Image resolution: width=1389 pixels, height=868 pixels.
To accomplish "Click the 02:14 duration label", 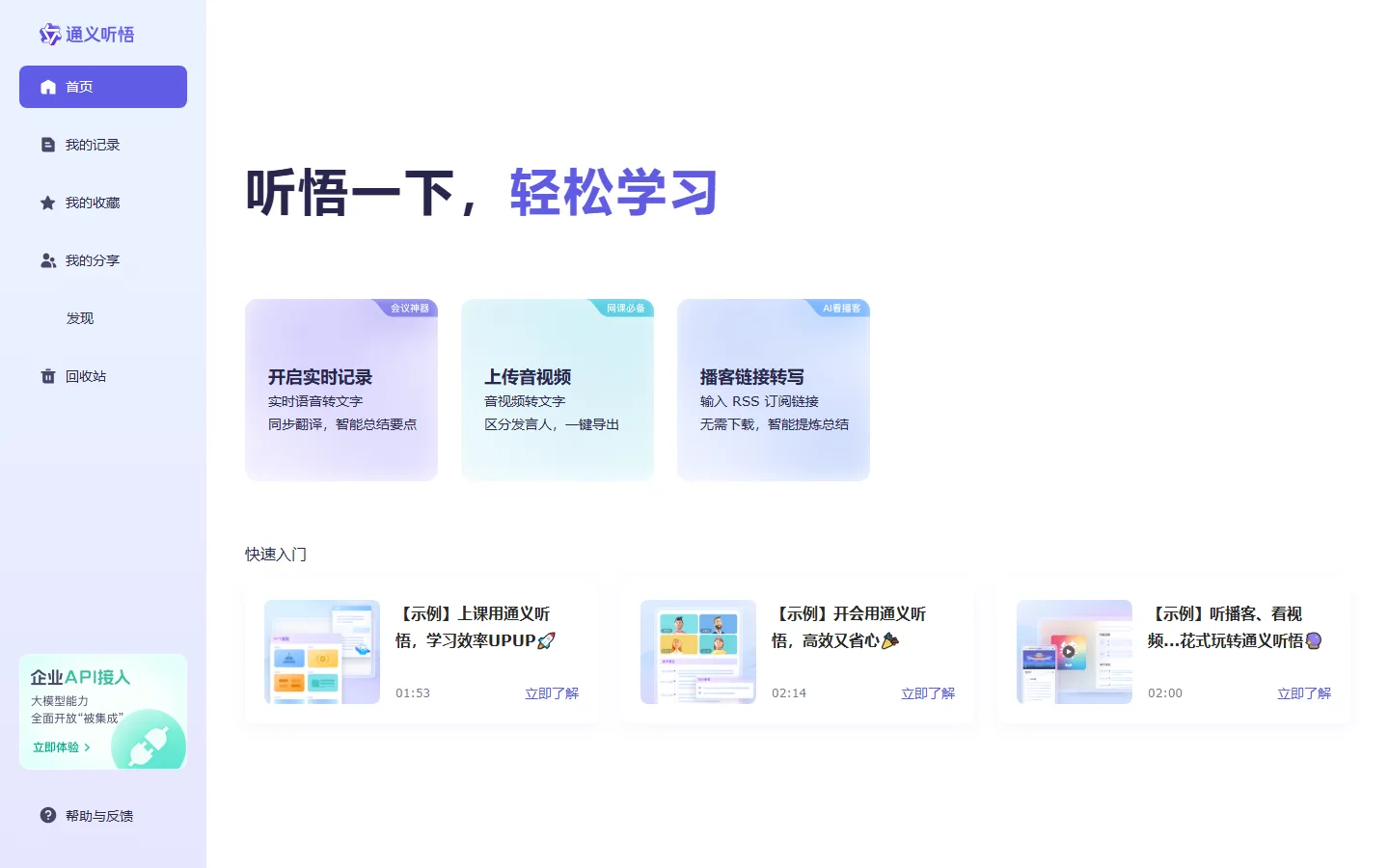I will click(x=789, y=693).
